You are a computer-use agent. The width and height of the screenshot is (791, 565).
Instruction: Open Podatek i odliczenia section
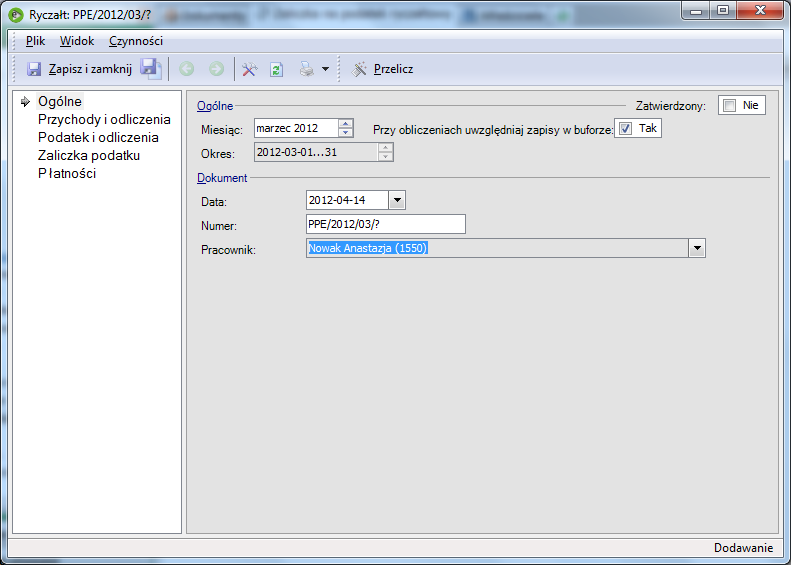(x=98, y=138)
